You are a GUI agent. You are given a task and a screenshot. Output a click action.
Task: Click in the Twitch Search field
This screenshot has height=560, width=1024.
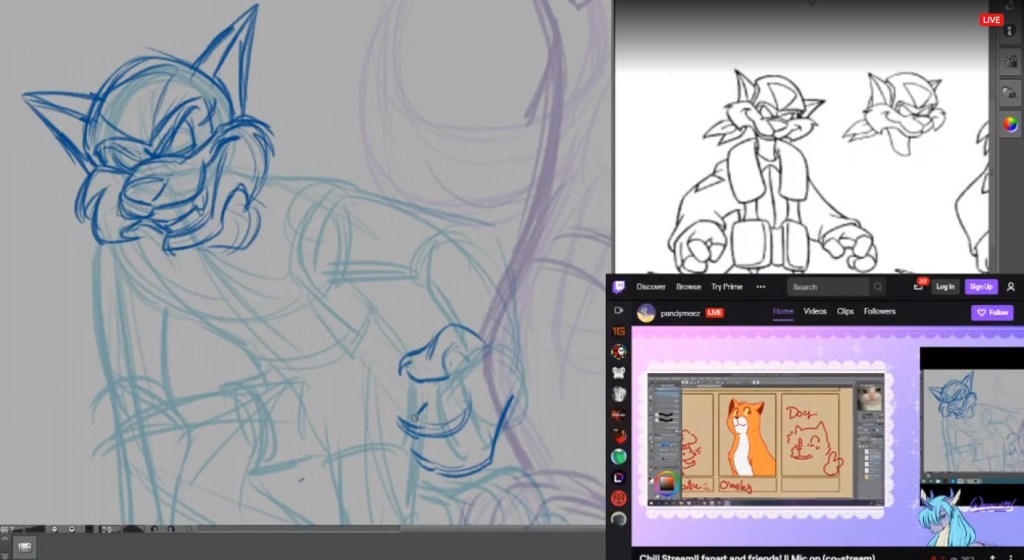point(826,287)
